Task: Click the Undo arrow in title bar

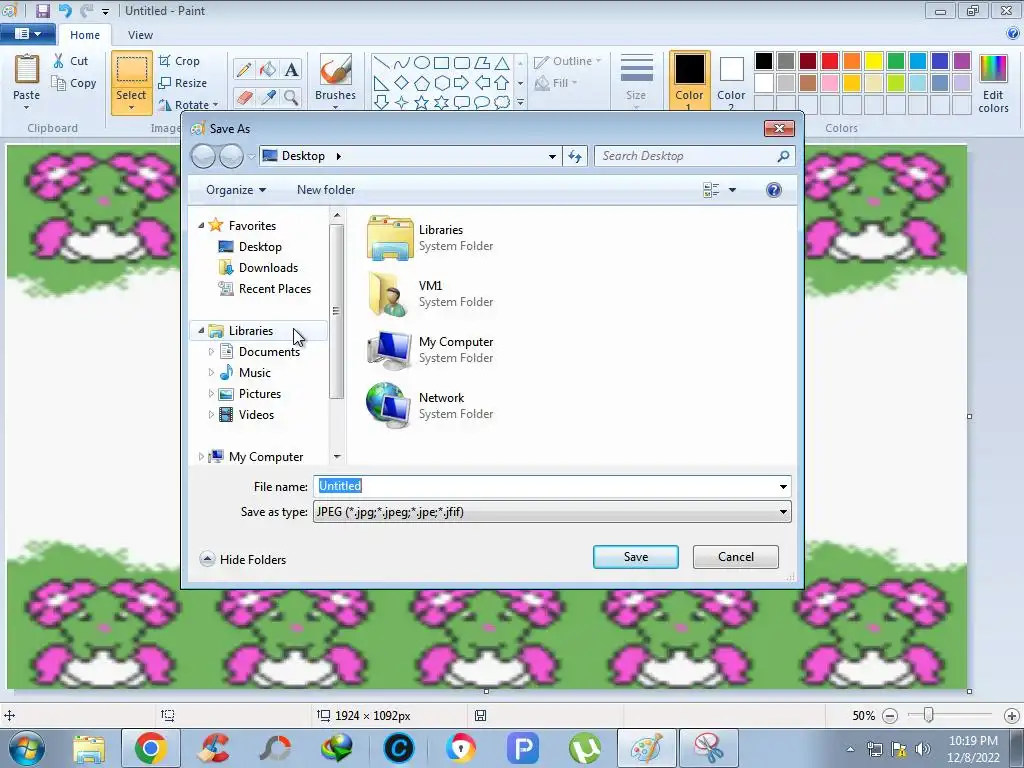Action: pyautogui.click(x=65, y=10)
